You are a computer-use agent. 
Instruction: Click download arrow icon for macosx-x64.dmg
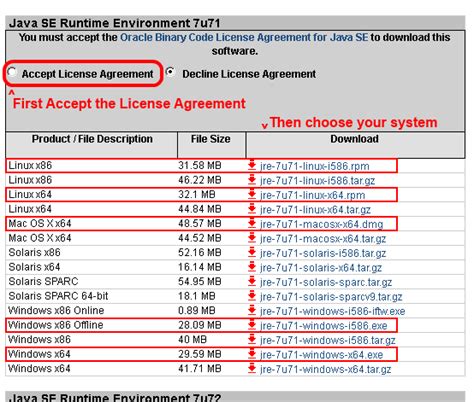[x=252, y=223]
